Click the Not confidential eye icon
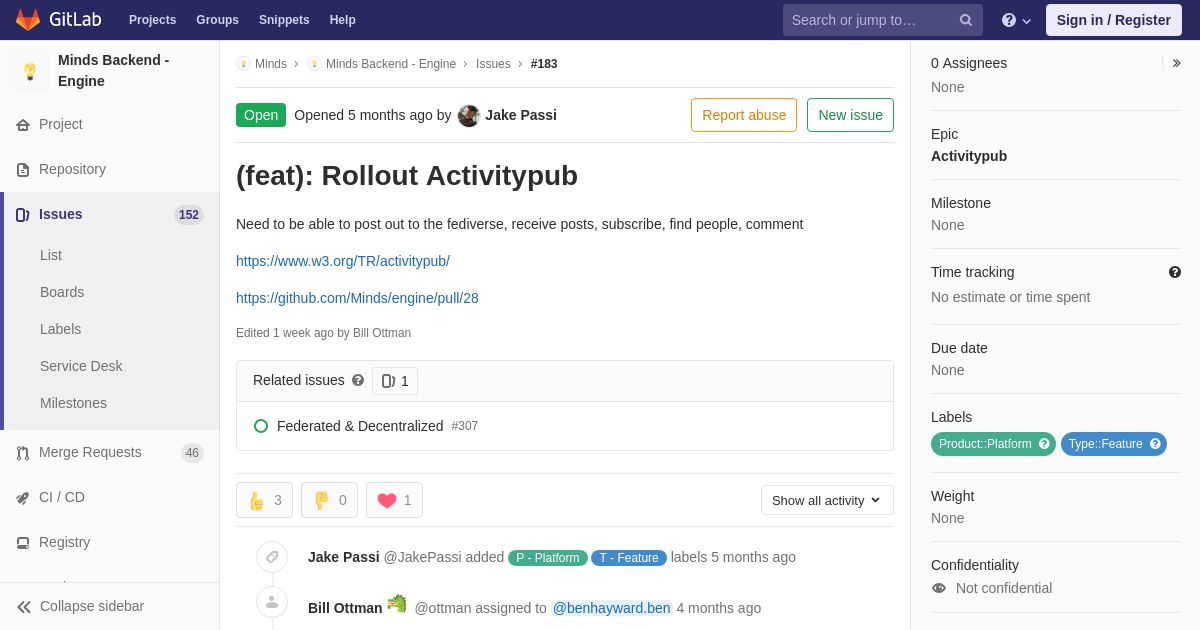1200x630 pixels. click(x=939, y=588)
